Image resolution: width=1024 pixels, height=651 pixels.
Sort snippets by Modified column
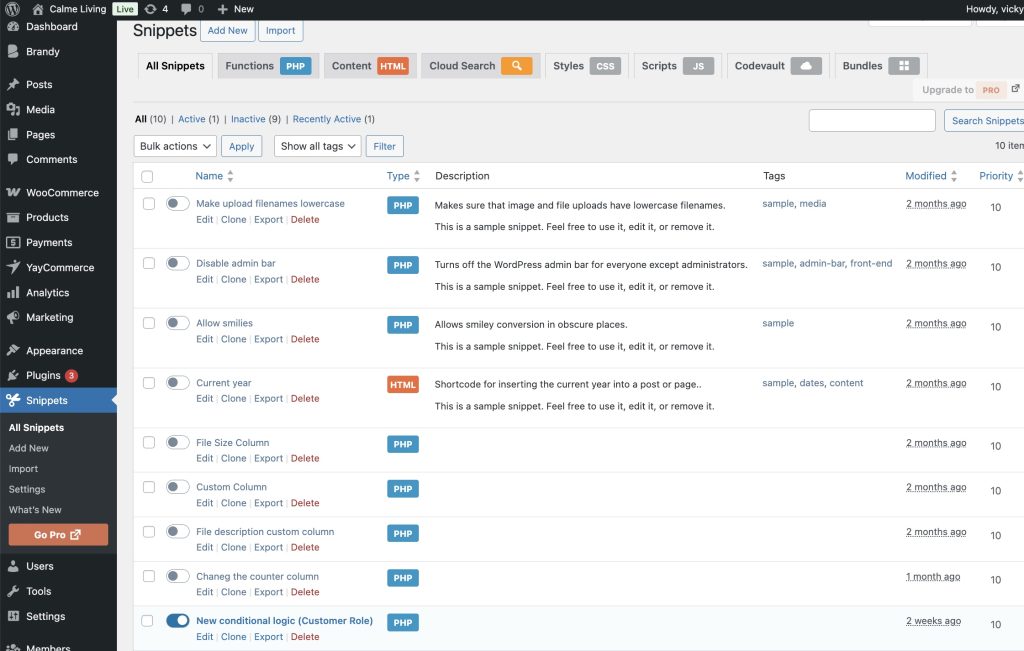(x=926, y=176)
